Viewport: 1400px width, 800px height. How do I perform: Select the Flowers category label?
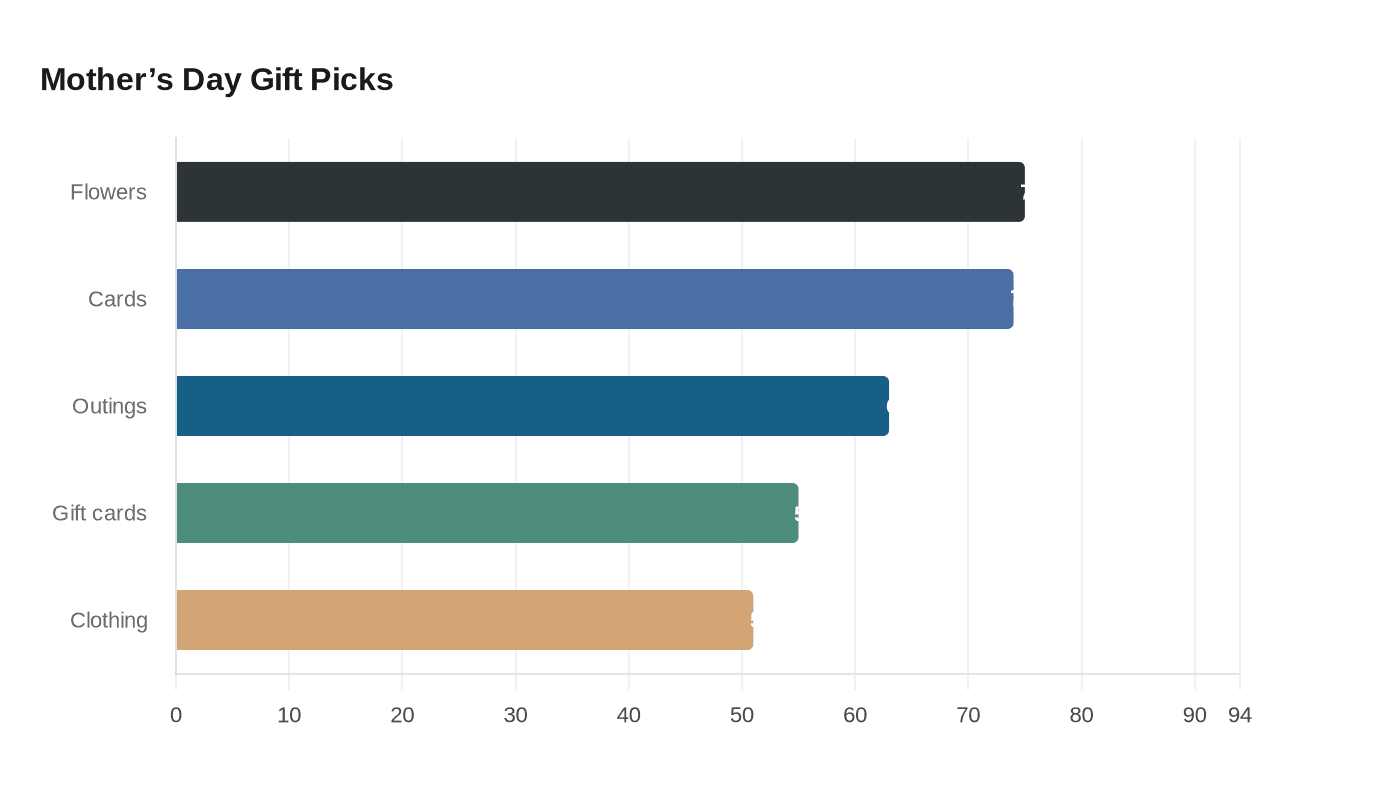tap(108, 192)
